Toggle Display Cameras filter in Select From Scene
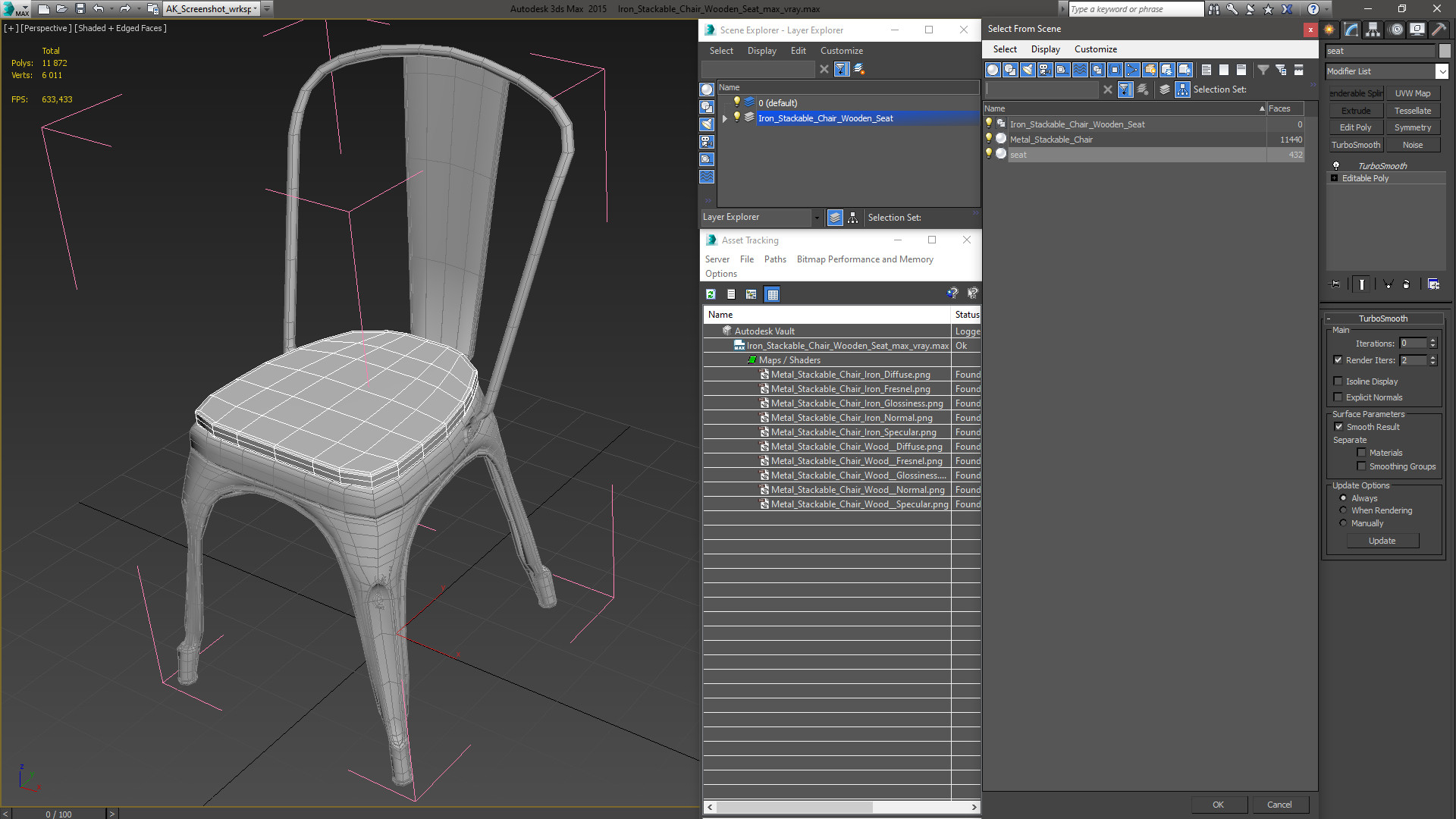The image size is (1456, 819). tap(1045, 70)
